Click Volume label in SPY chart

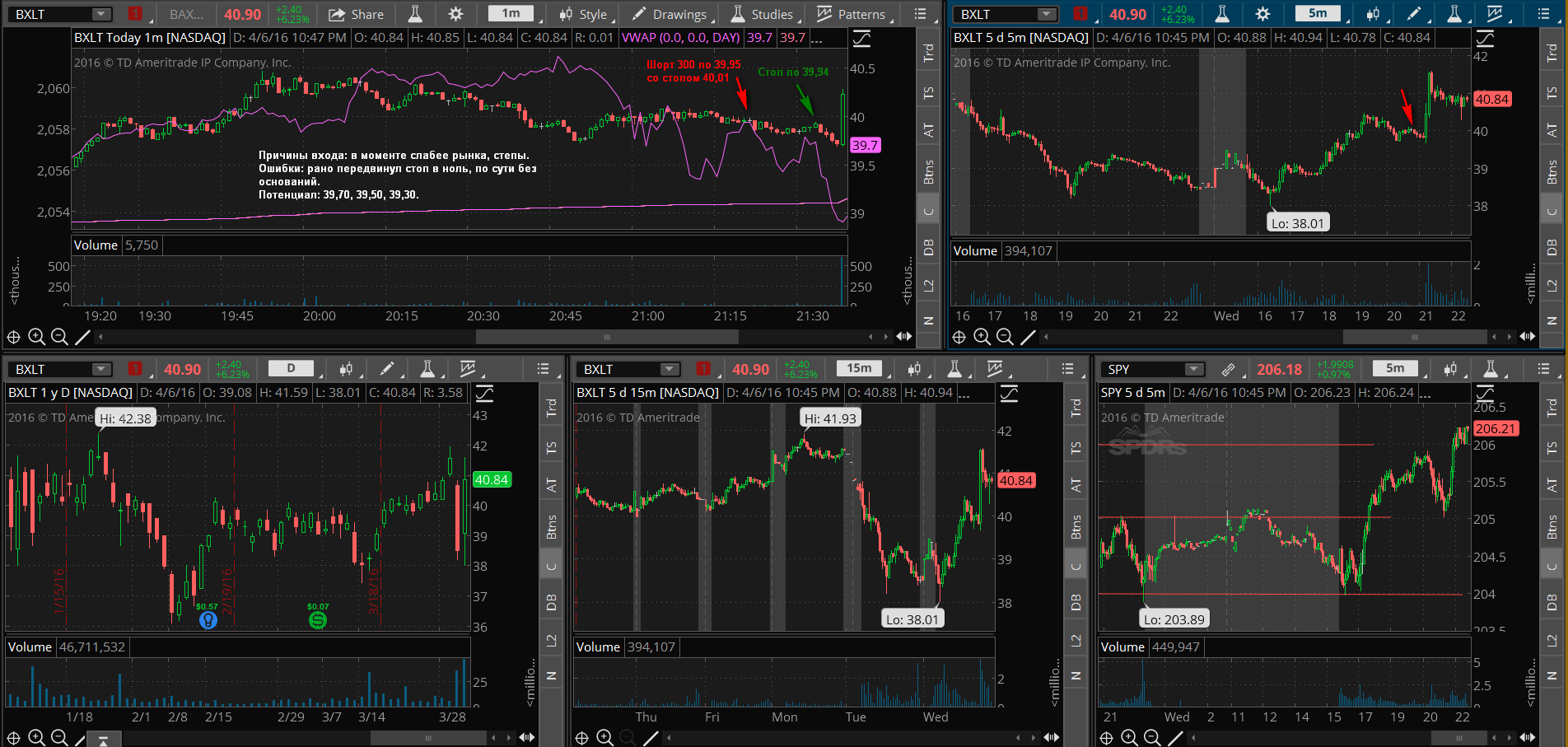point(1122,647)
